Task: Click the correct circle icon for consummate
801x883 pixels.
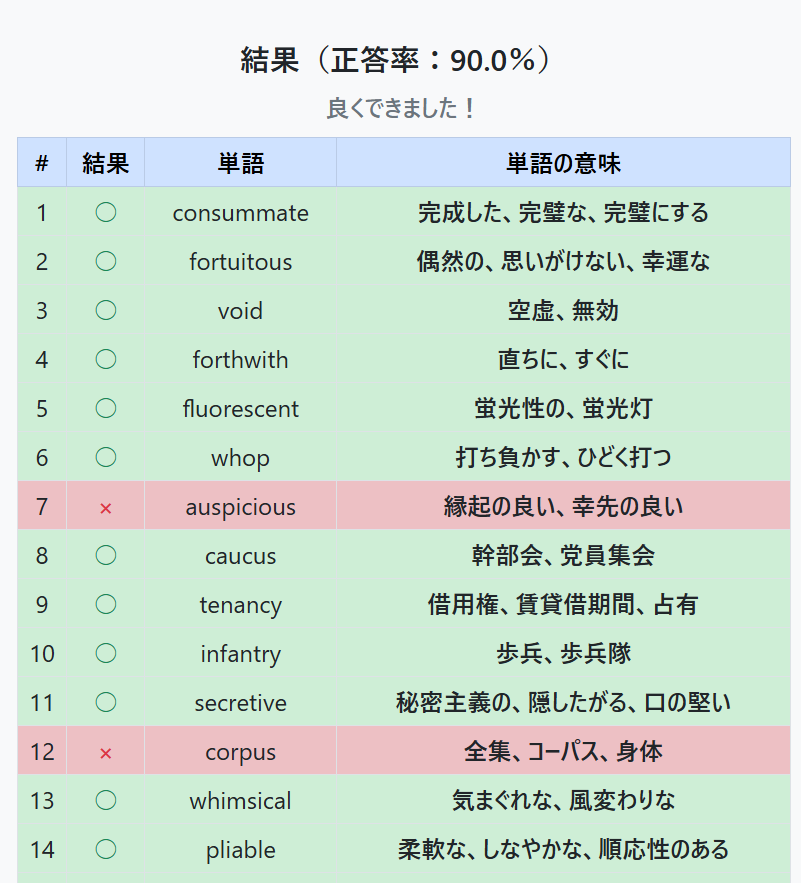Action: (106, 212)
